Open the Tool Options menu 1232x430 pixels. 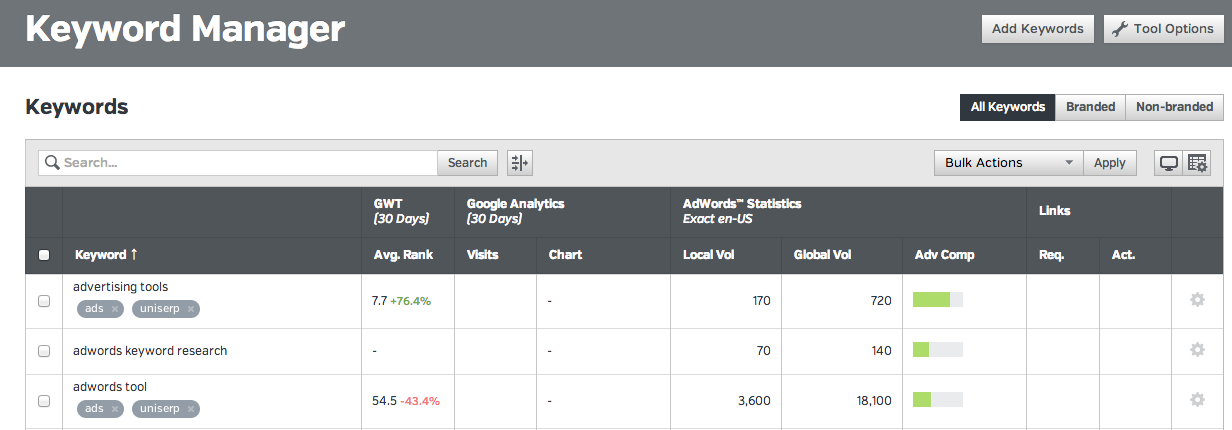pyautogui.click(x=1163, y=29)
